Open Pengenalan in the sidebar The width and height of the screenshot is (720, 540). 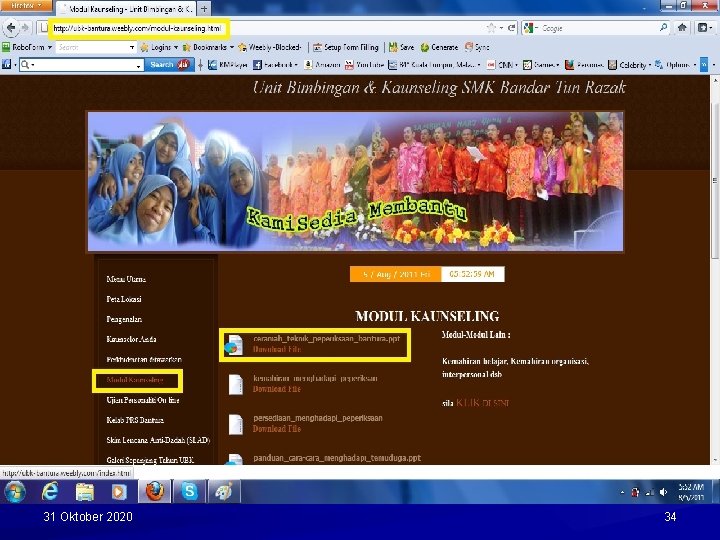click(124, 319)
